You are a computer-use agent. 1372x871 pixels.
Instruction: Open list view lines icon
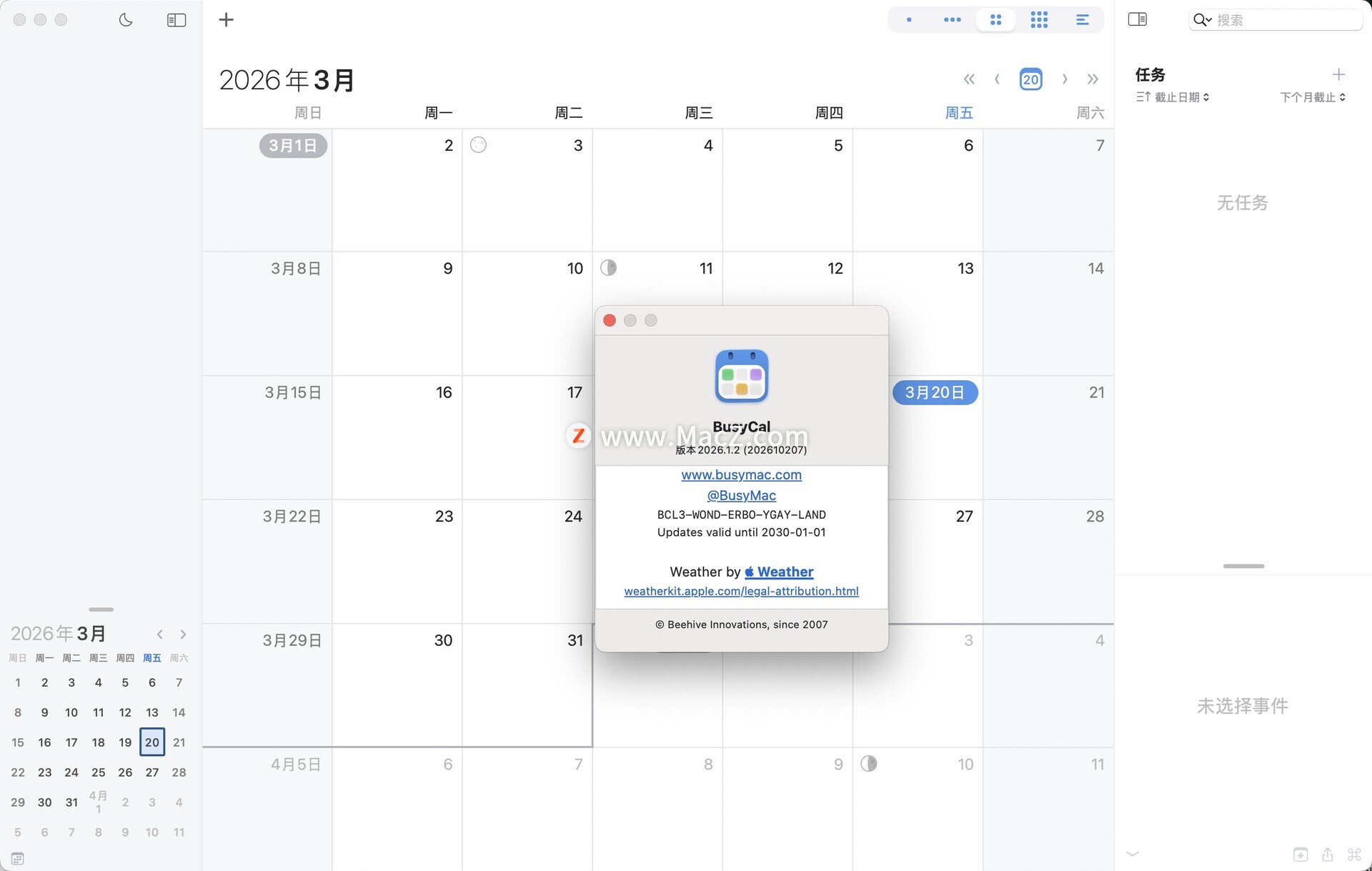[x=1083, y=20]
